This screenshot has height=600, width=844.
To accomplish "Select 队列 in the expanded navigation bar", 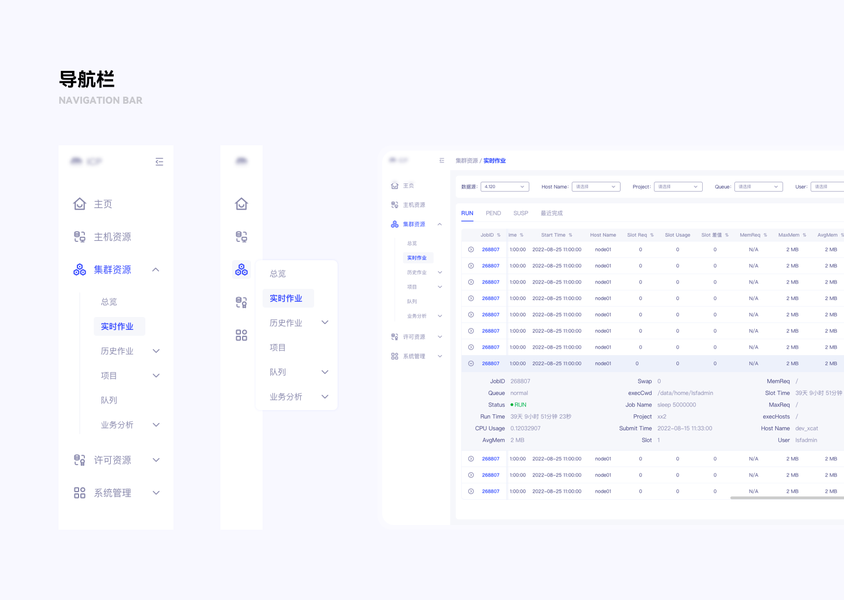I will 109,400.
